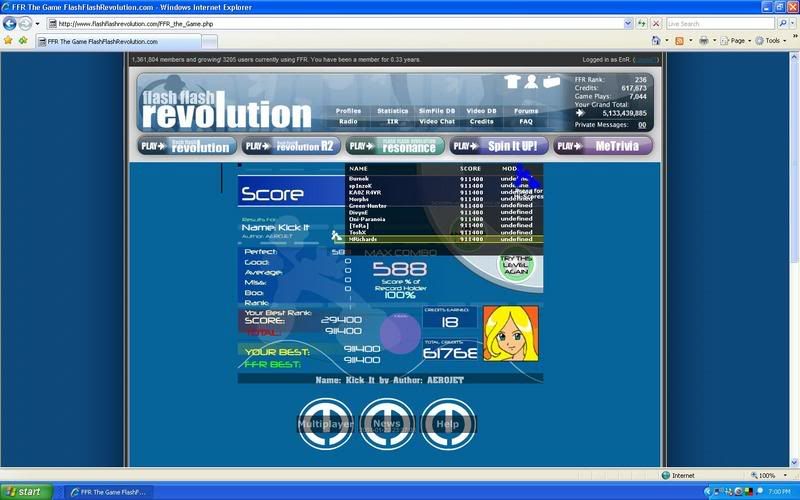
Task: Open the Profiles site menu item
Action: click(348, 111)
